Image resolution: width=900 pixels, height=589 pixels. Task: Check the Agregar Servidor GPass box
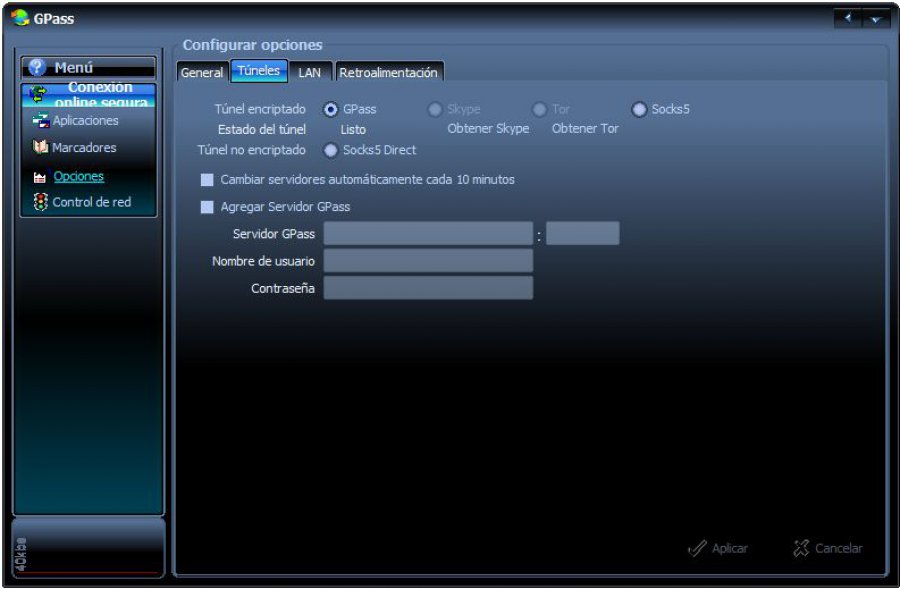tap(207, 207)
